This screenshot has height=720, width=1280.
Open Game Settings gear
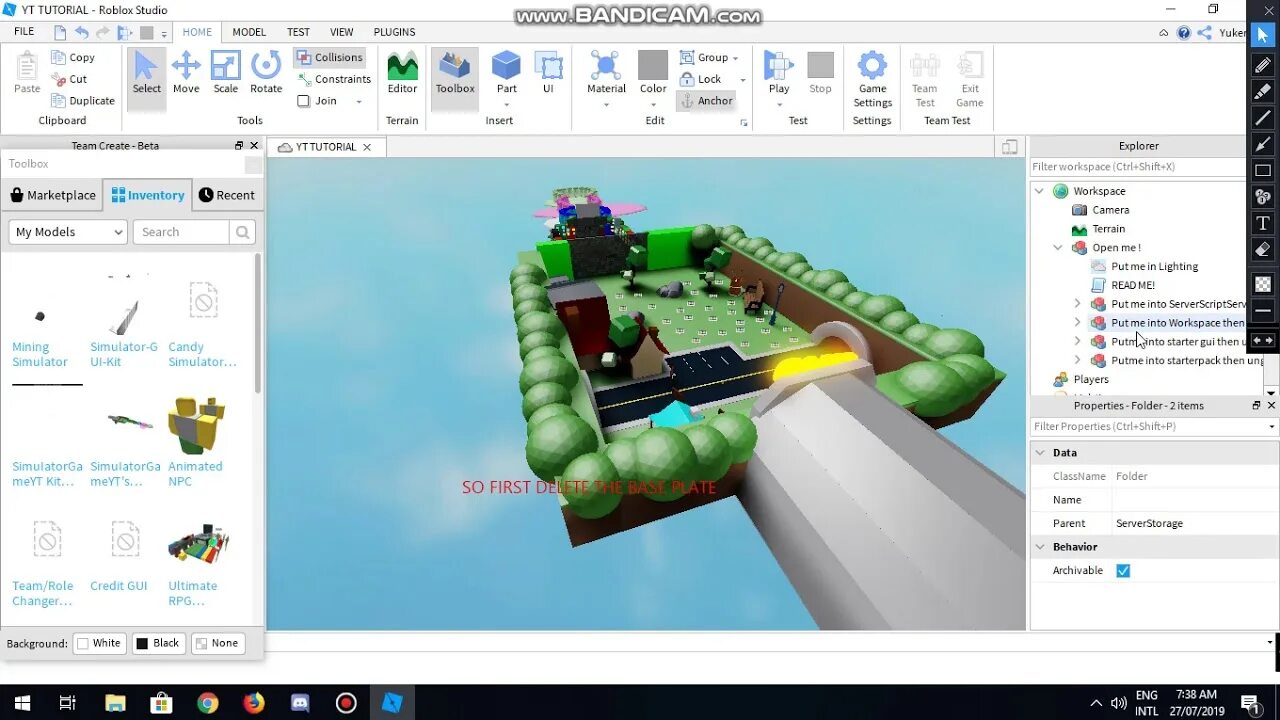tap(872, 78)
